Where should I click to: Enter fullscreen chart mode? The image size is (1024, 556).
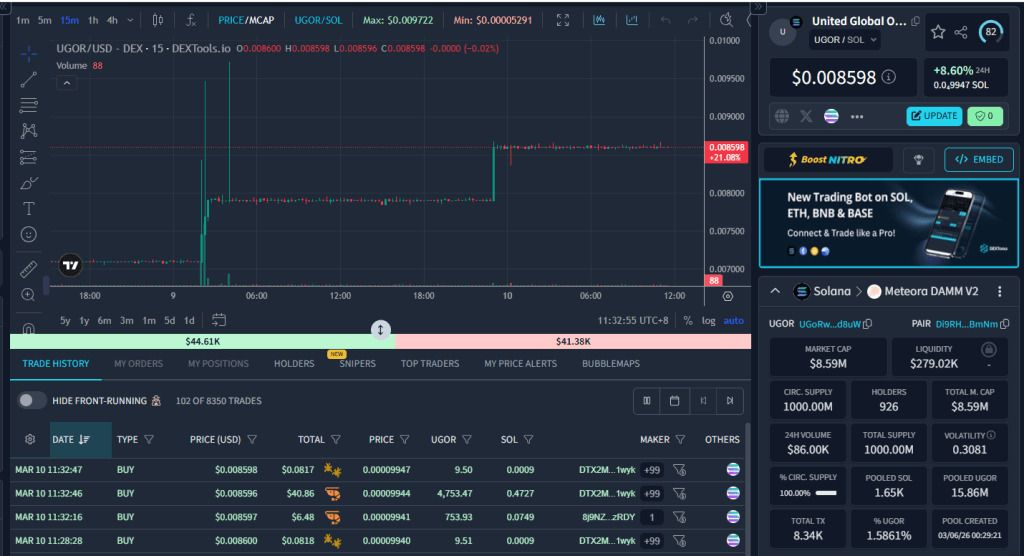(x=563, y=20)
